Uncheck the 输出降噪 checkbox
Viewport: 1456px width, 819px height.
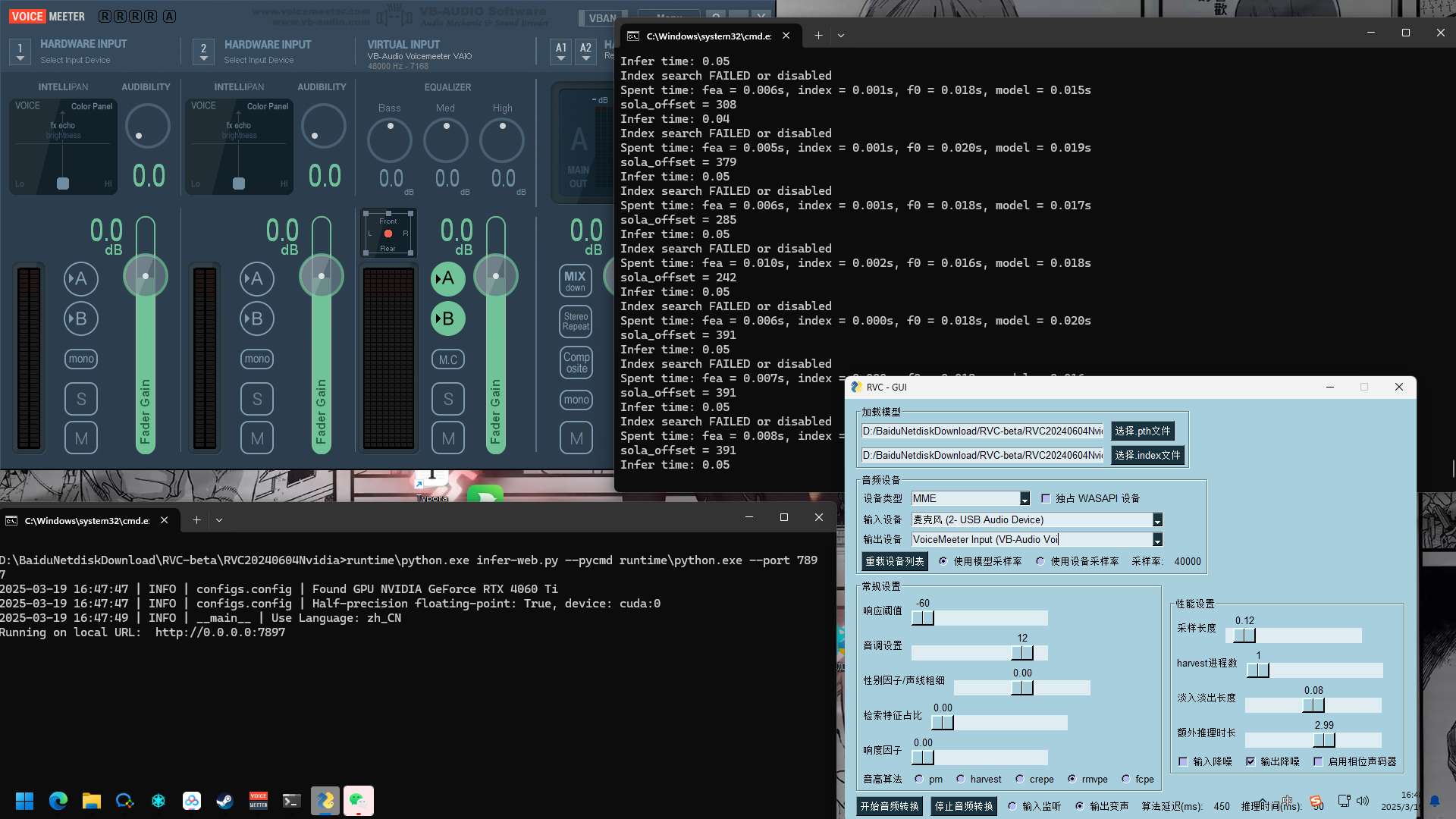tap(1250, 761)
